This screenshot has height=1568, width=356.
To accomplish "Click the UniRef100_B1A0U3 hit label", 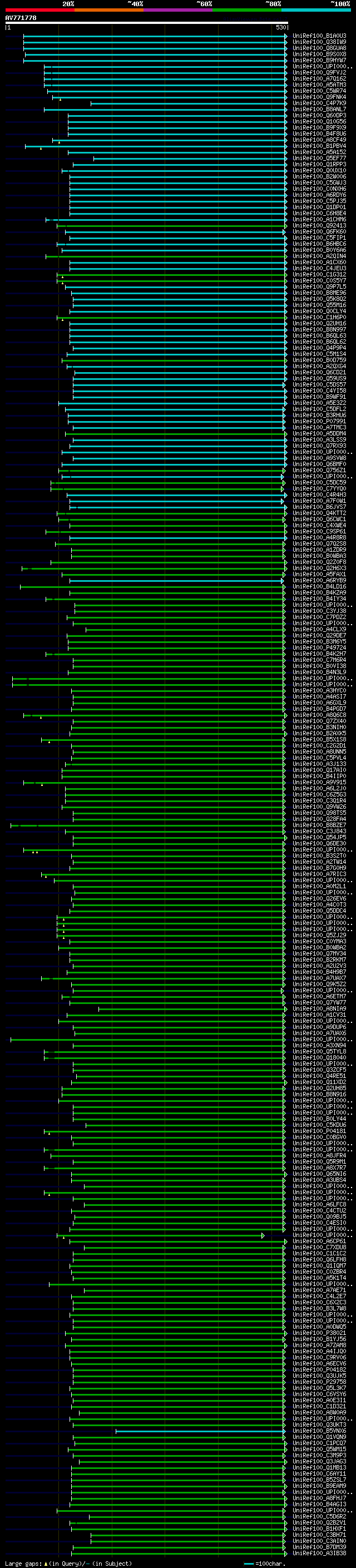I will (319, 36).
